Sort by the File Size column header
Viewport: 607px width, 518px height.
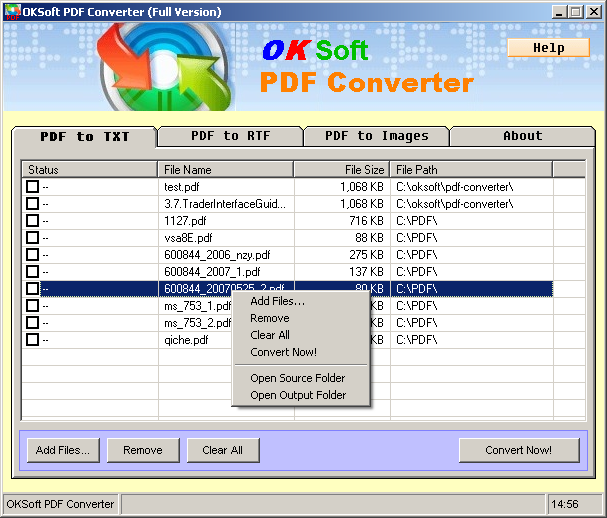[341, 170]
